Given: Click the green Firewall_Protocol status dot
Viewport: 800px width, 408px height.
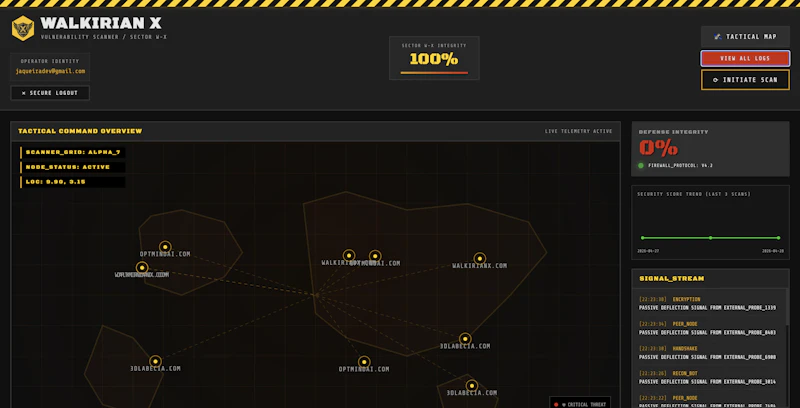Looking at the screenshot, I should [x=641, y=165].
